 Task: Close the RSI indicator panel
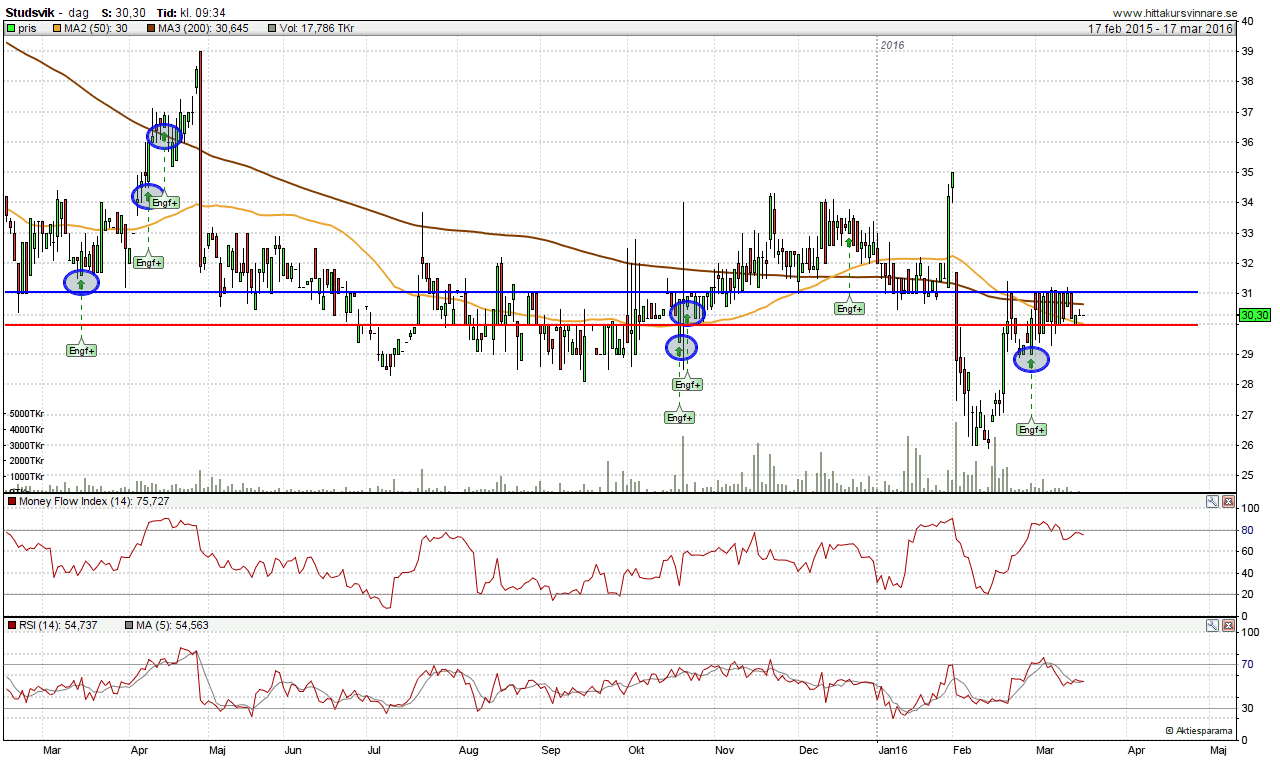tap(1228, 625)
